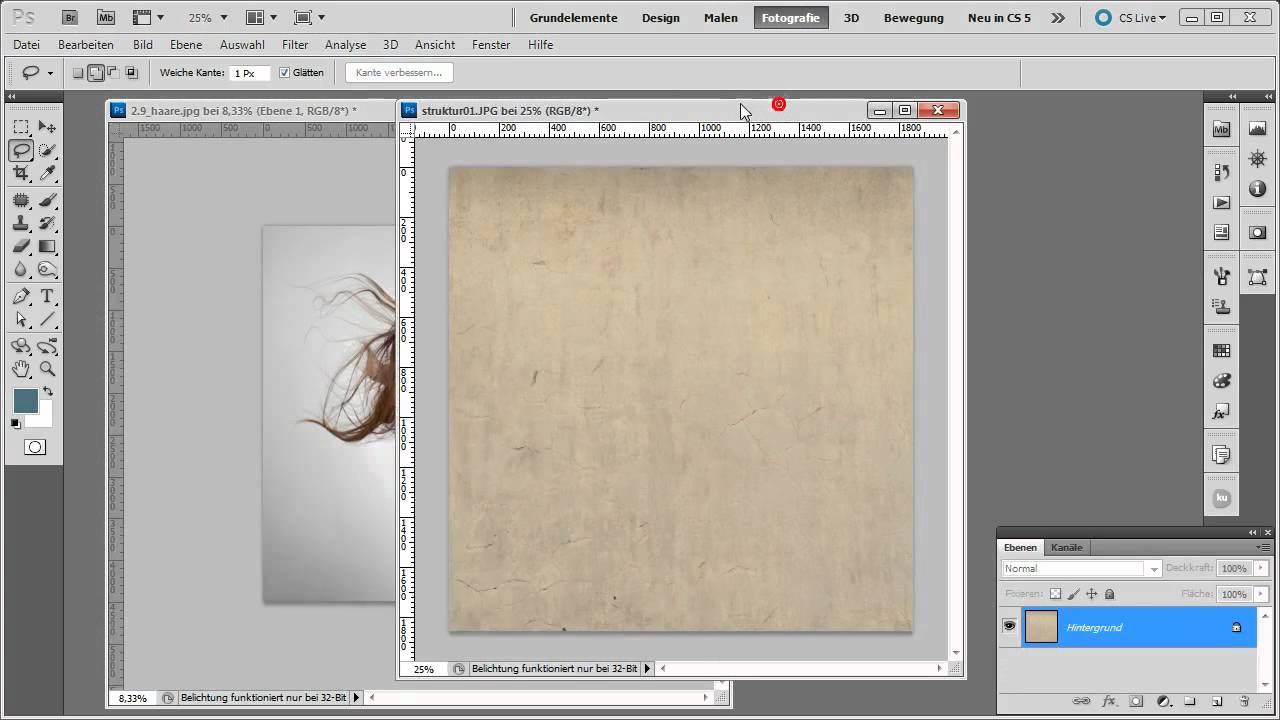Click the Kante verbessern button
The width and height of the screenshot is (1280, 720).
point(399,73)
